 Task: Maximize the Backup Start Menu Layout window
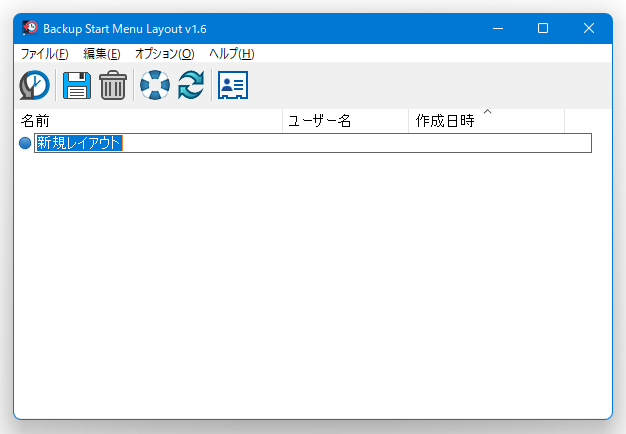click(543, 28)
